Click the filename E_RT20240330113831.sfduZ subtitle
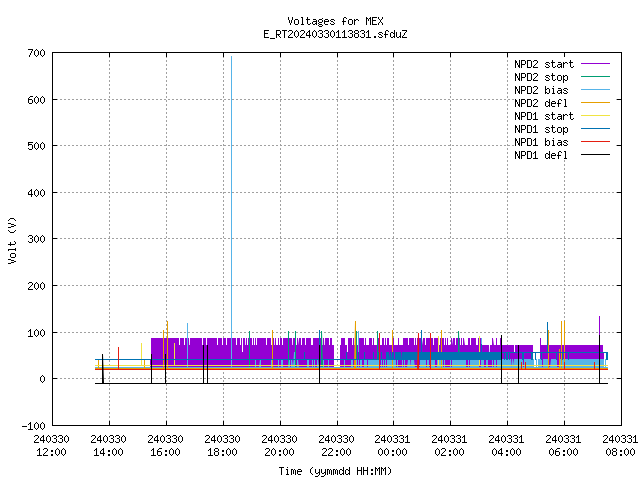Image resolution: width=640 pixels, height=480 pixels. 335,34
